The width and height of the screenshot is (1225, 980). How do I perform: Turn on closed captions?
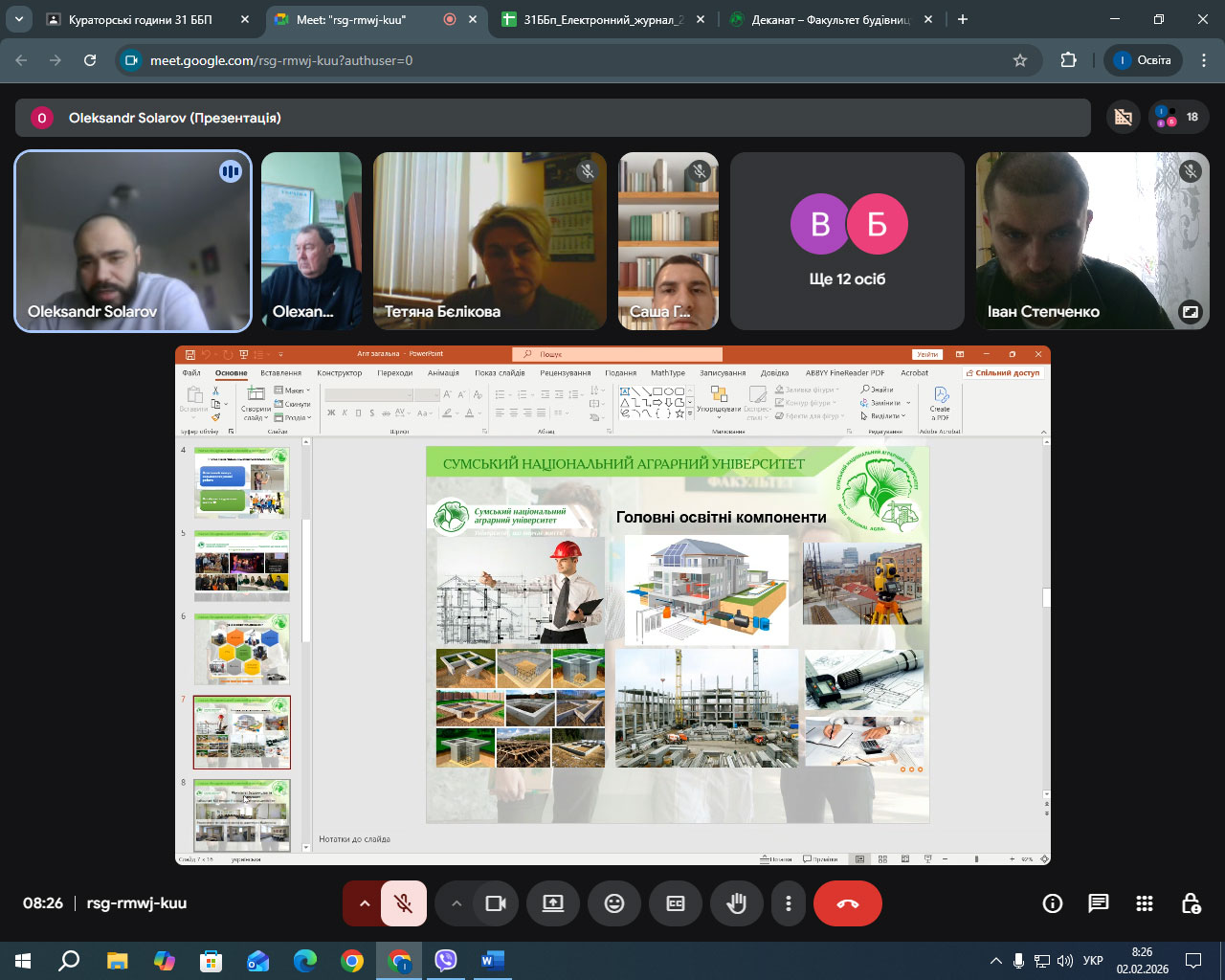676,903
